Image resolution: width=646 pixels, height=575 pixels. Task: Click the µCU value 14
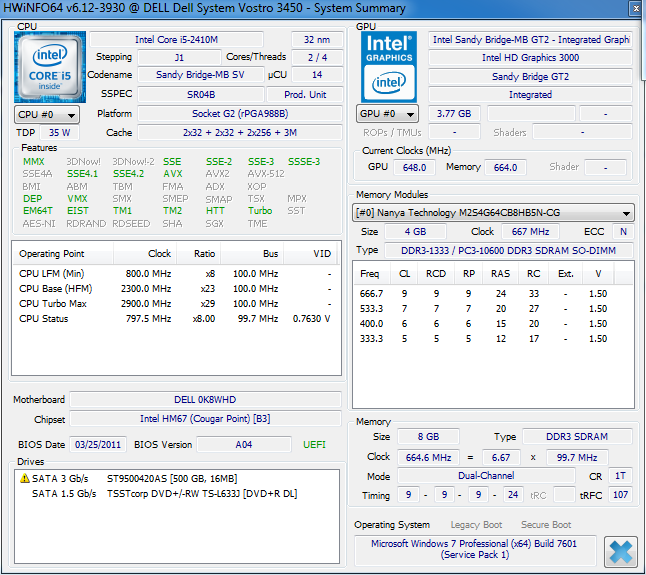pos(317,75)
